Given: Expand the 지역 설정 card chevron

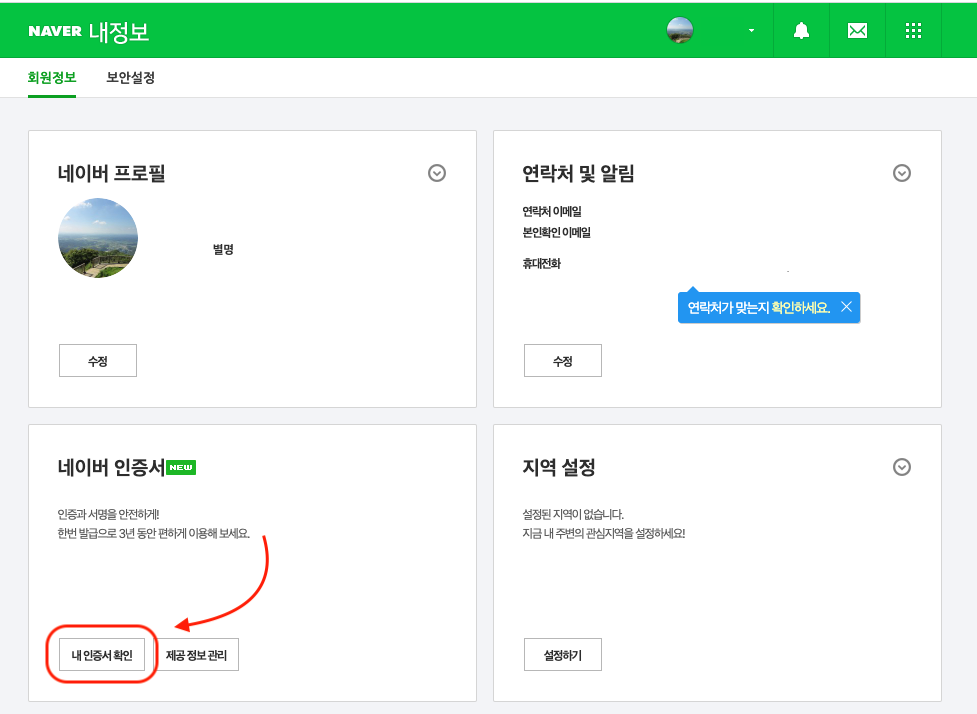Looking at the screenshot, I should (902, 467).
